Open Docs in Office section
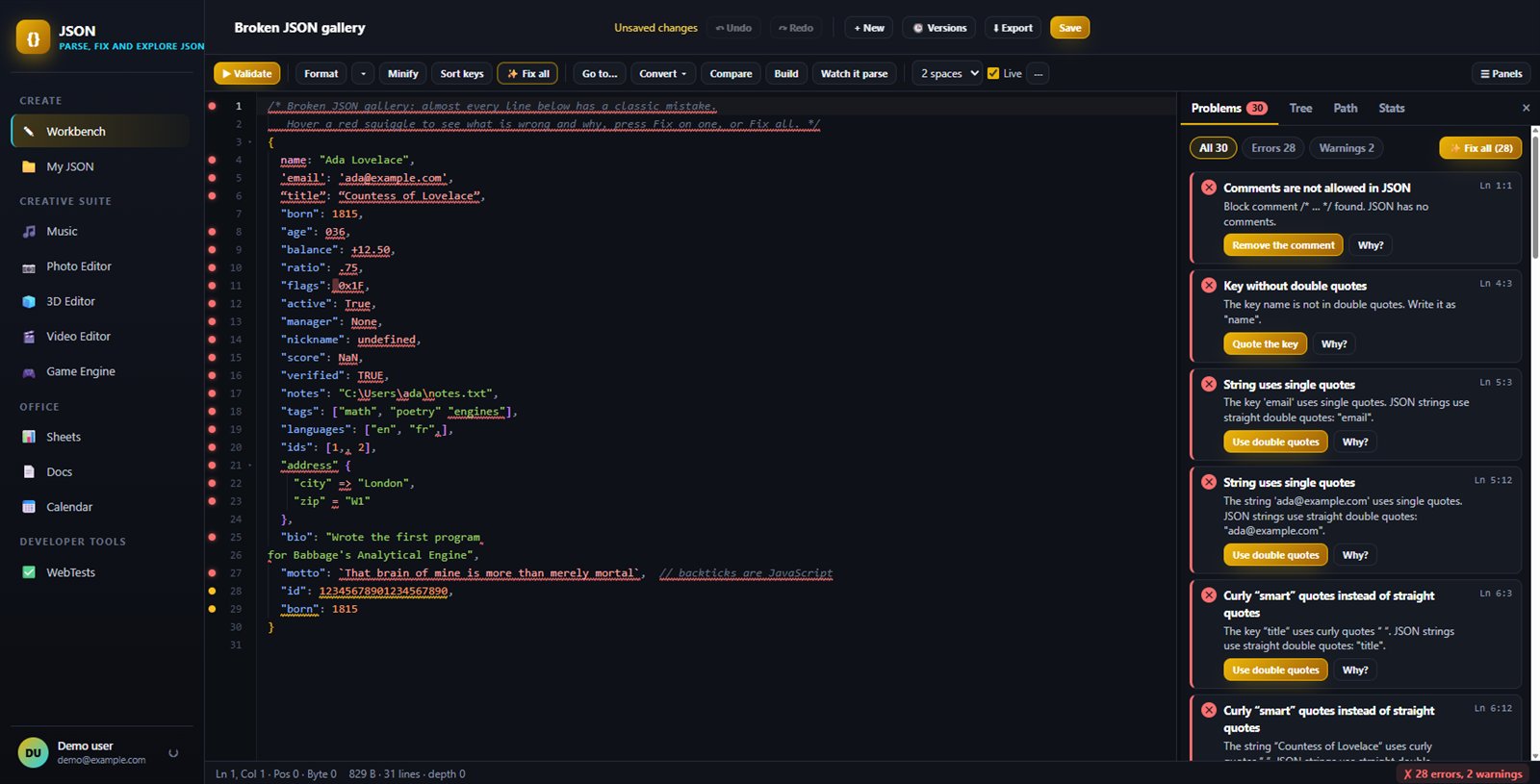The height and width of the screenshot is (784, 1540). [100, 471]
